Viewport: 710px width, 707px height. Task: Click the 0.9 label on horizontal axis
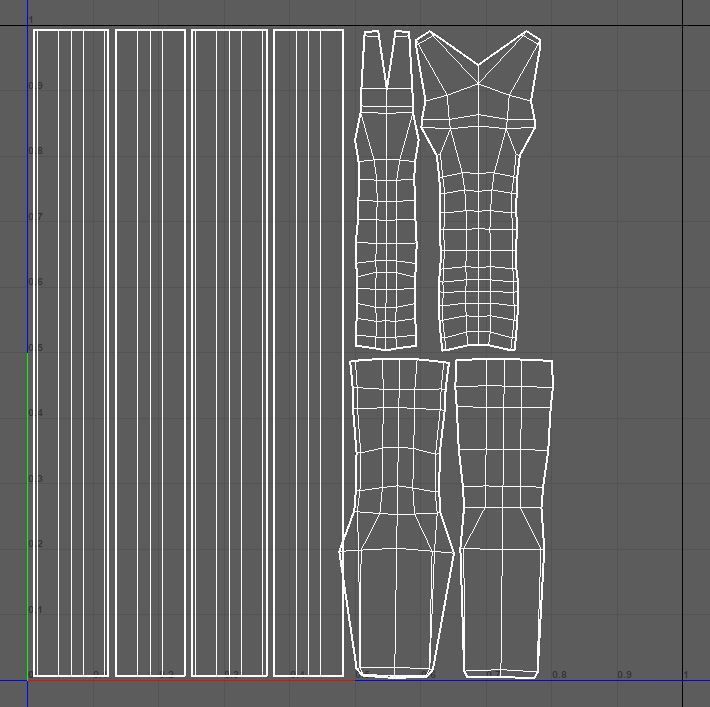[624, 674]
